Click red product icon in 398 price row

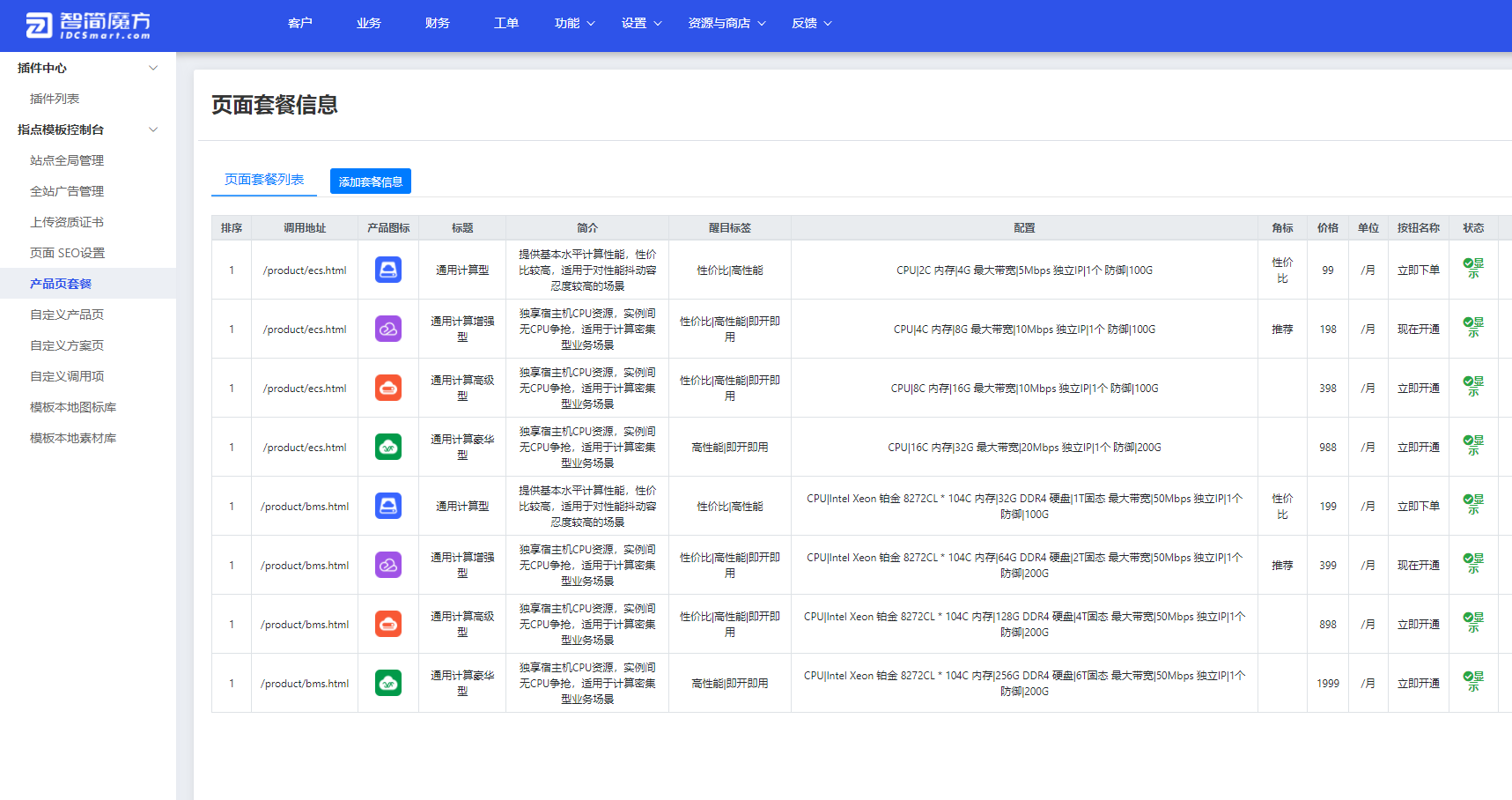coord(388,388)
